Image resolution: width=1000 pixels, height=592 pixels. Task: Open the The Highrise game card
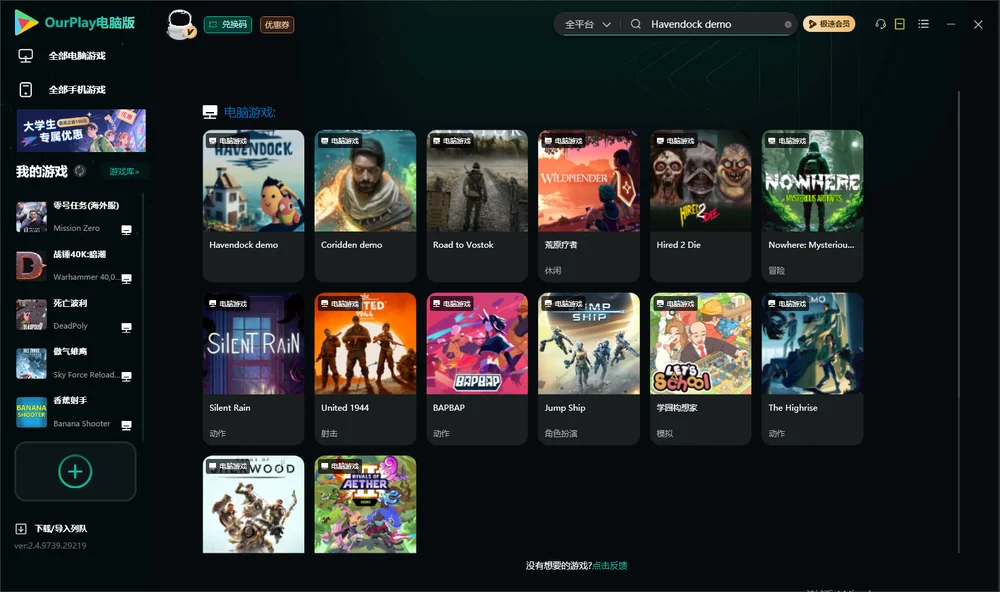point(812,369)
